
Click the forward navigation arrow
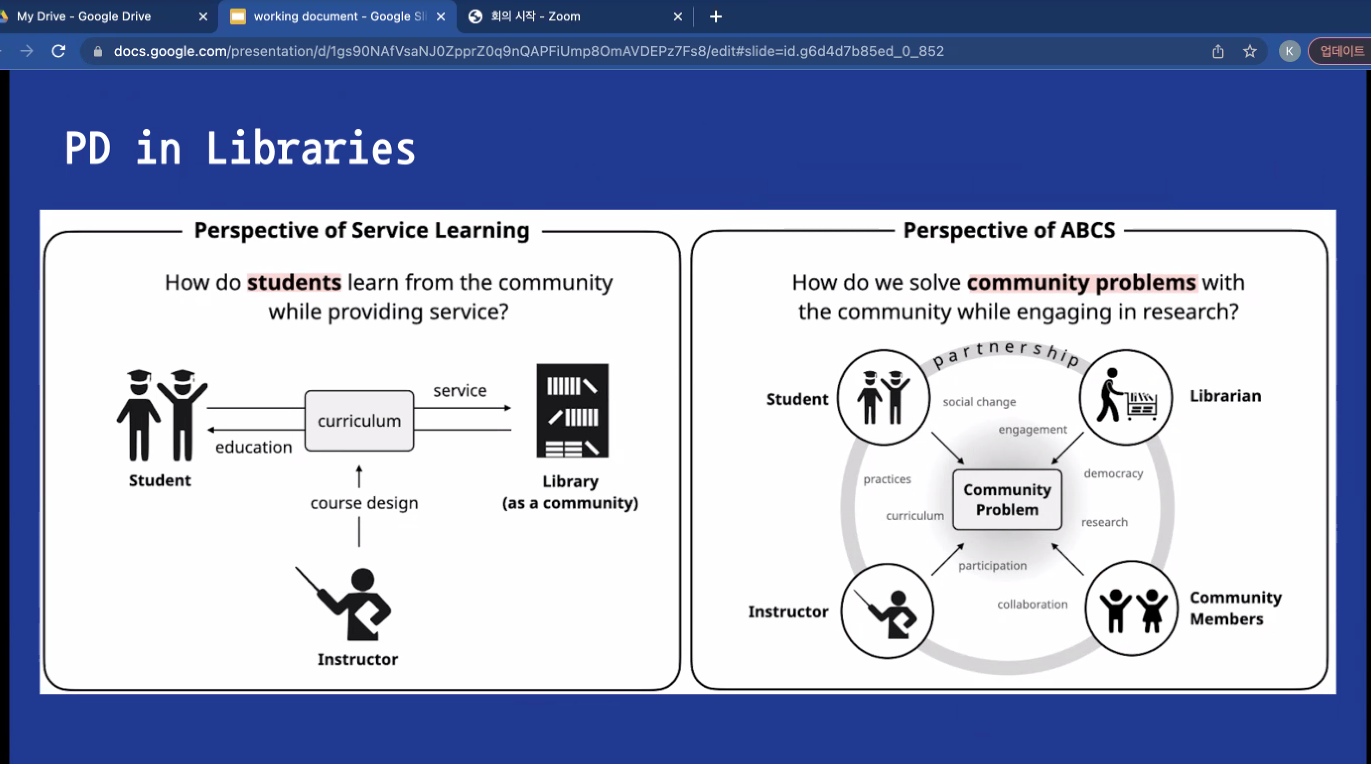click(x=27, y=51)
